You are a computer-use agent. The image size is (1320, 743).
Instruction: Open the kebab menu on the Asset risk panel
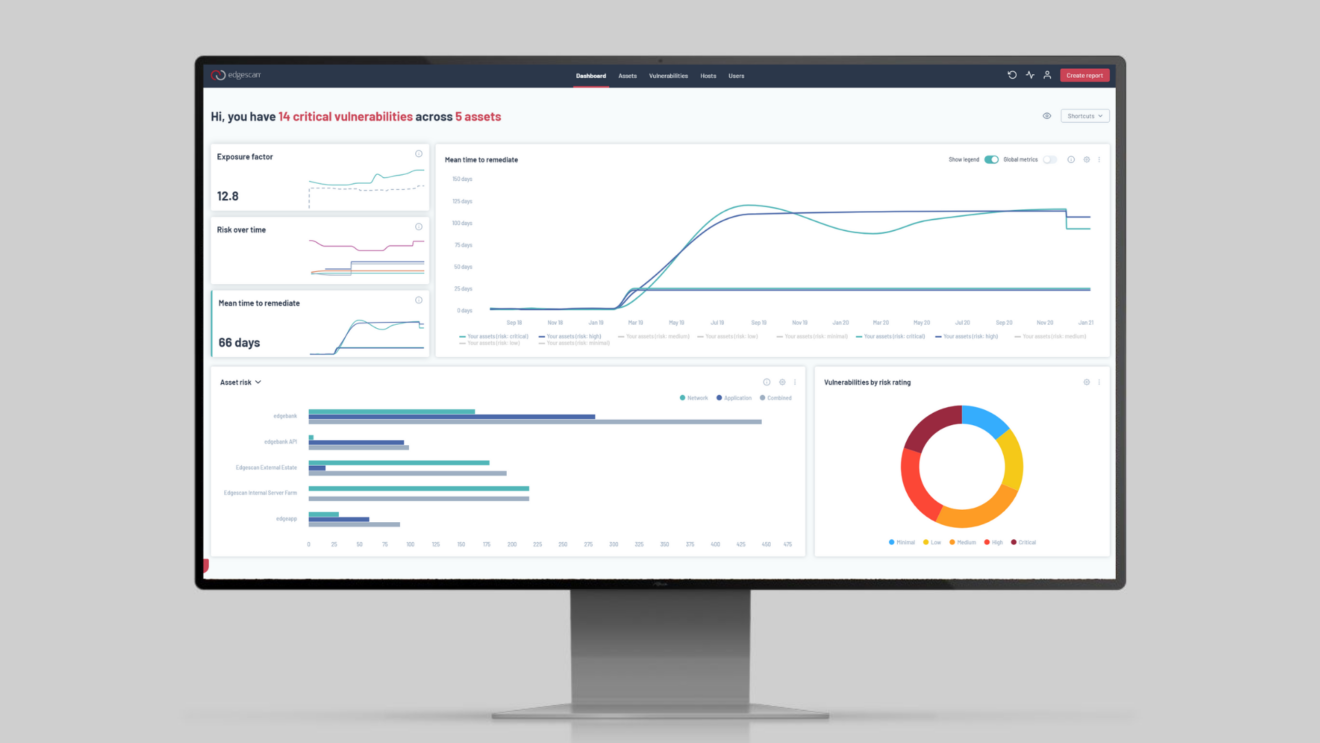(795, 381)
